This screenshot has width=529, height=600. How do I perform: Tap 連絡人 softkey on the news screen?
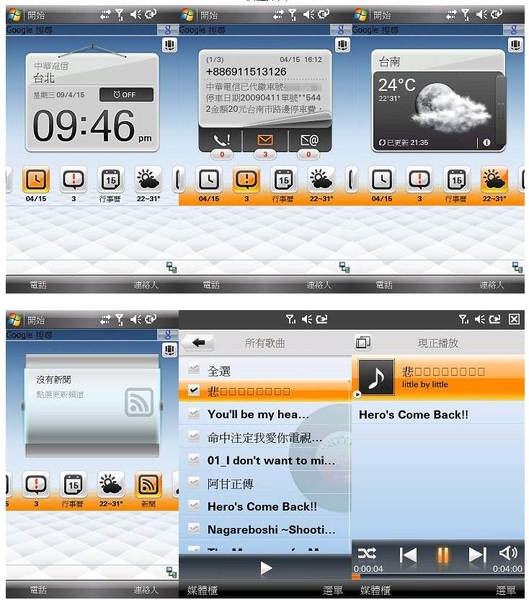tap(146, 590)
